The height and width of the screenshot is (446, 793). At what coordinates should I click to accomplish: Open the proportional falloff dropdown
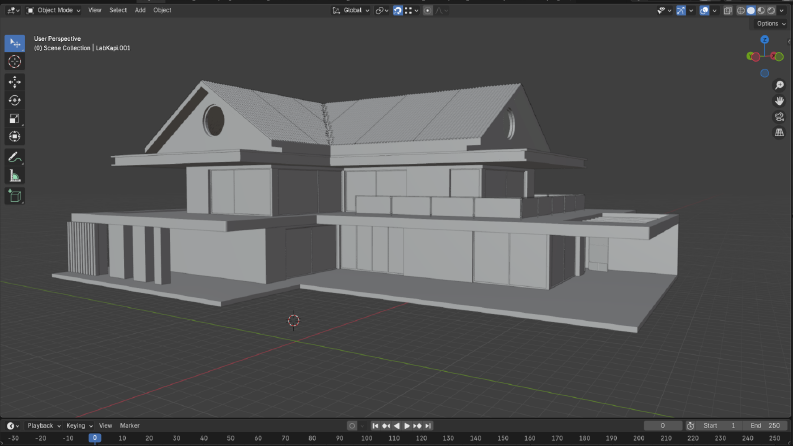click(442, 10)
